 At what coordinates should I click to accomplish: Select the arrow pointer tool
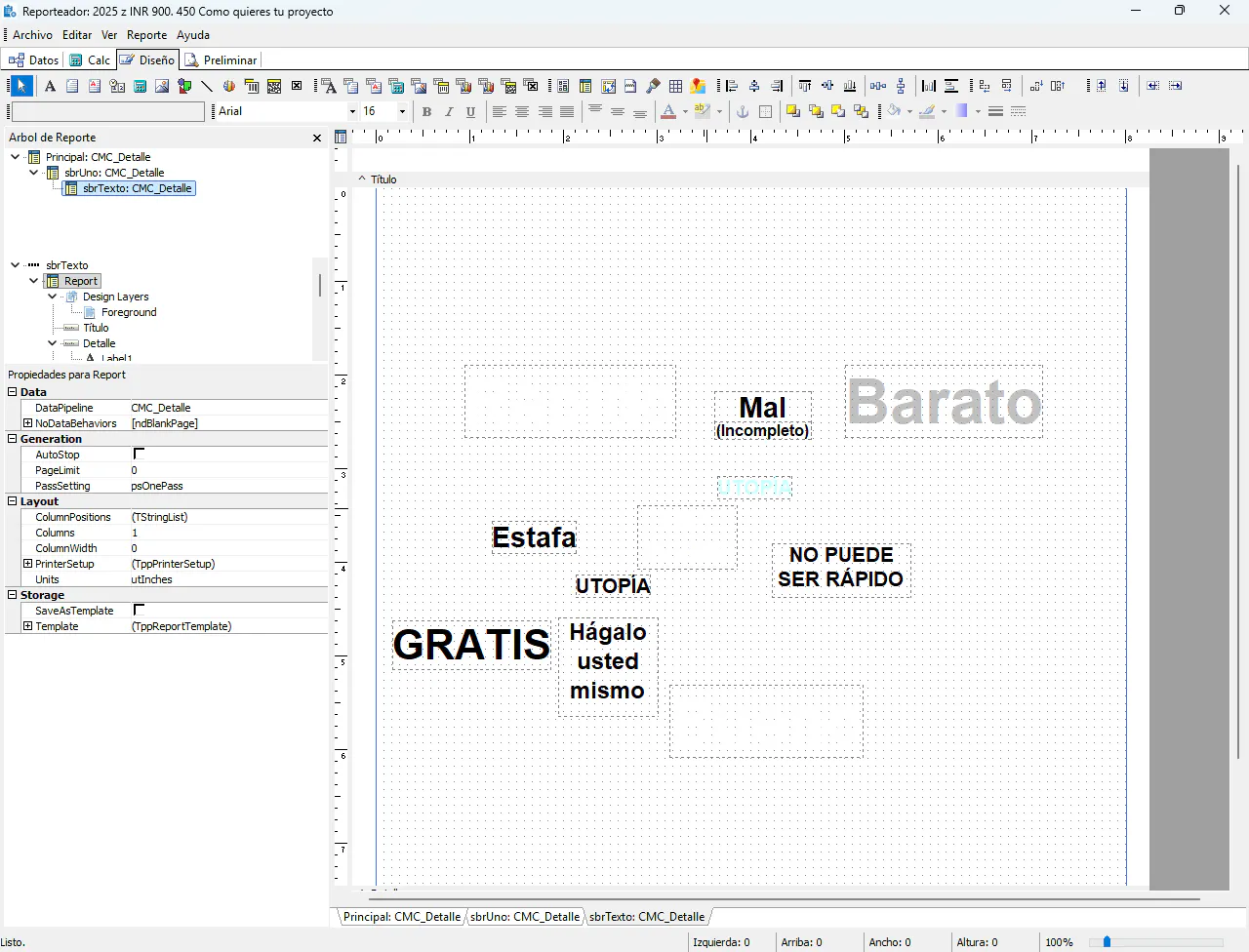20,86
